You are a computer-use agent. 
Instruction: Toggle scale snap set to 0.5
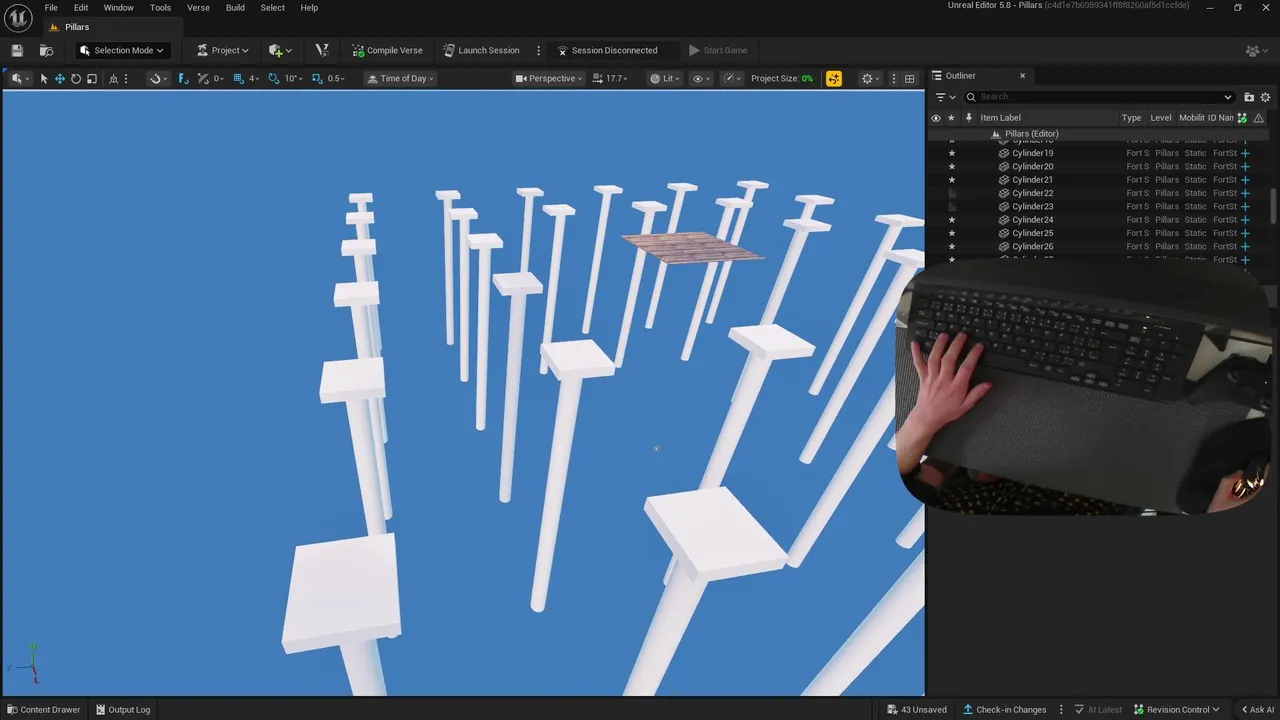(x=328, y=78)
